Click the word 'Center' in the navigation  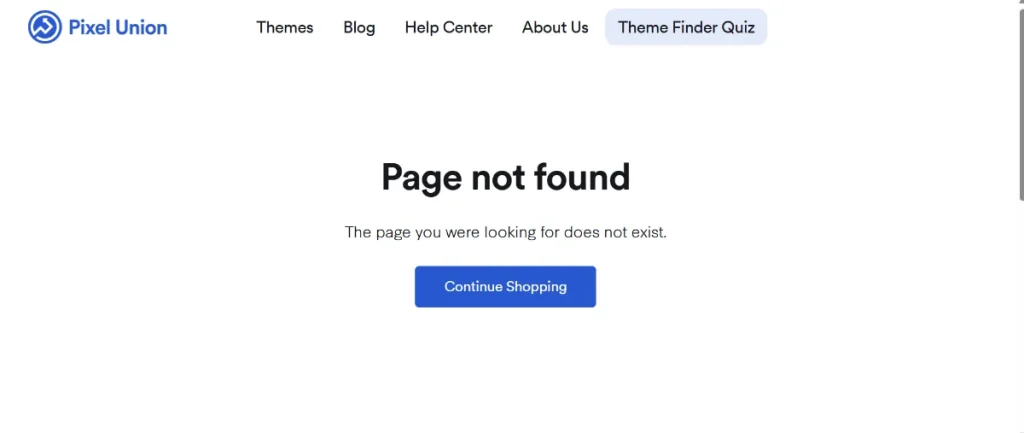[468, 27]
